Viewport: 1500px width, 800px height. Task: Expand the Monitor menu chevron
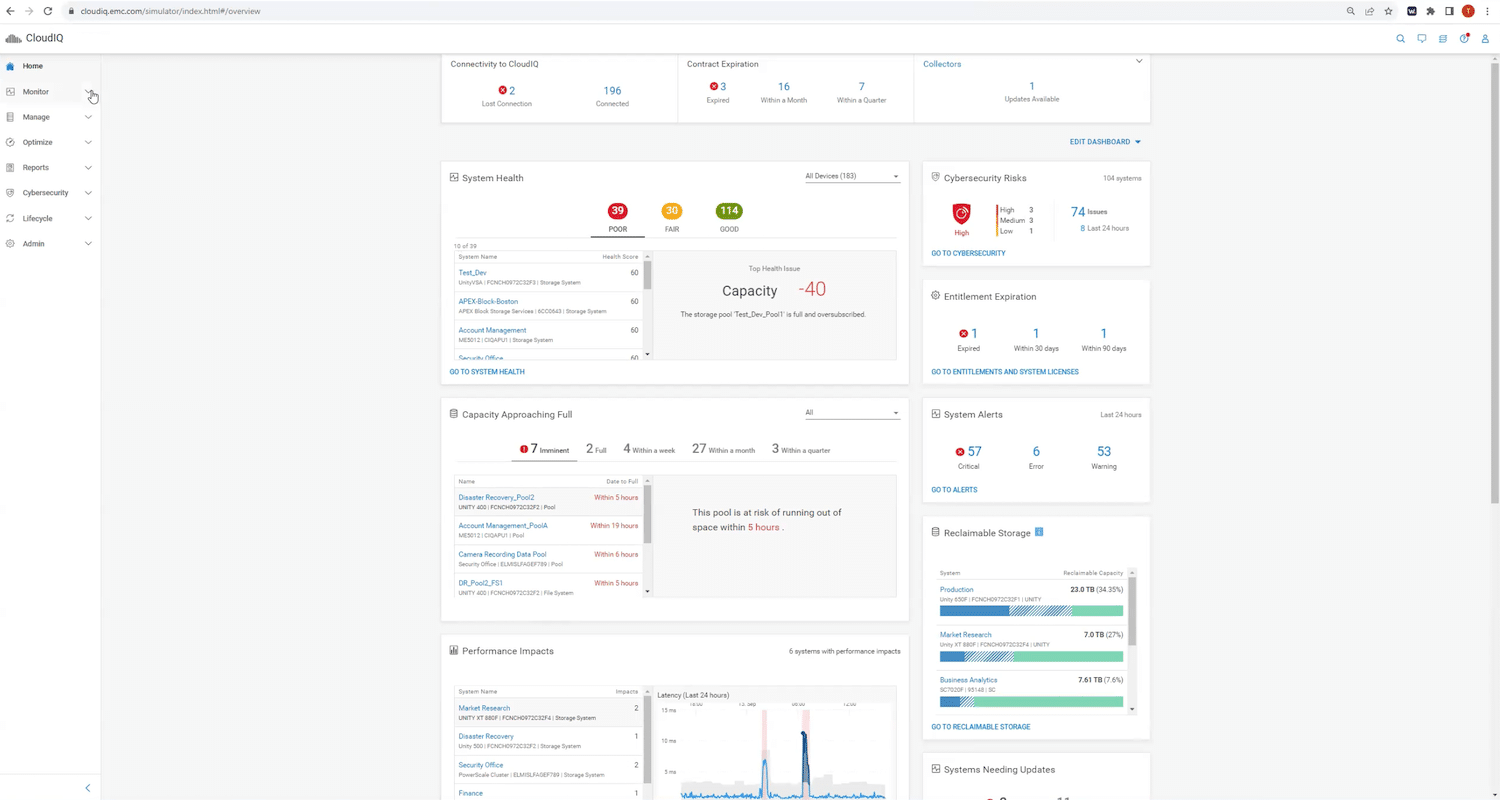point(88,92)
